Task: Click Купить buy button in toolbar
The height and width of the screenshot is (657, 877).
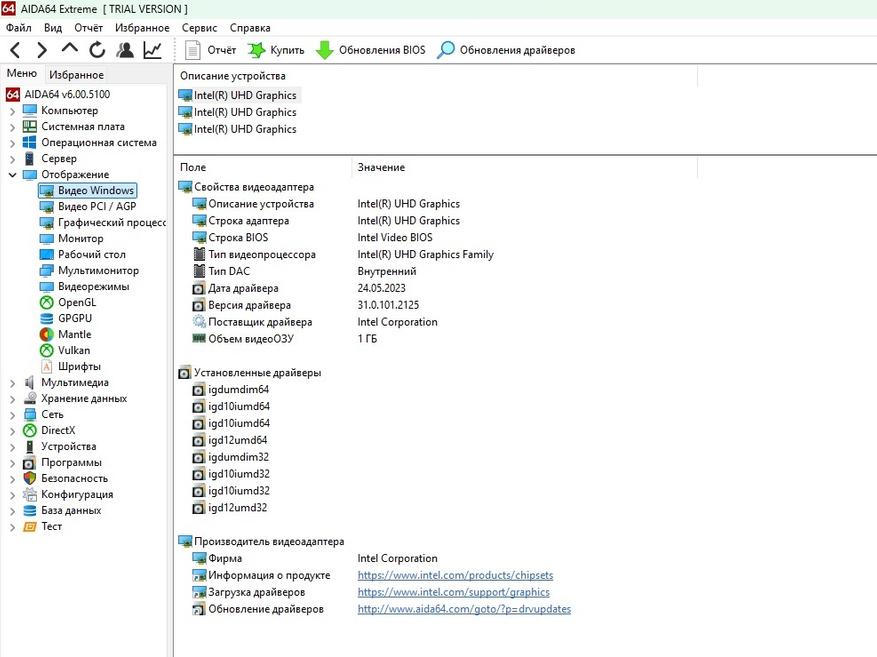Action: tap(275, 50)
